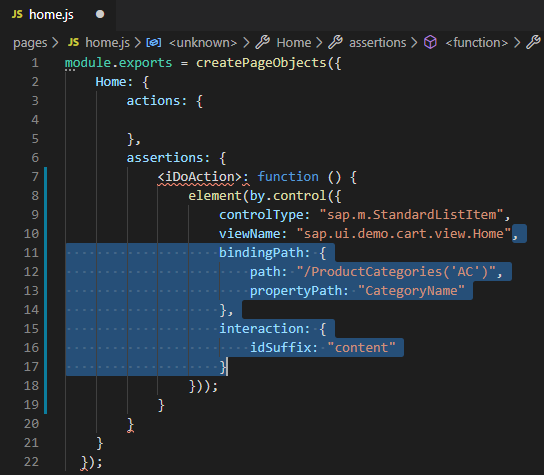The height and width of the screenshot is (475, 544).
Task: Select the home.js editor tab
Action: 58,15
